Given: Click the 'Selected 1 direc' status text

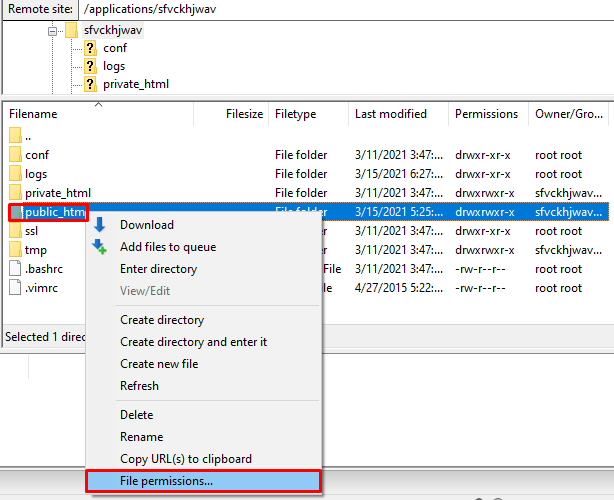Looking at the screenshot, I should point(45,337).
